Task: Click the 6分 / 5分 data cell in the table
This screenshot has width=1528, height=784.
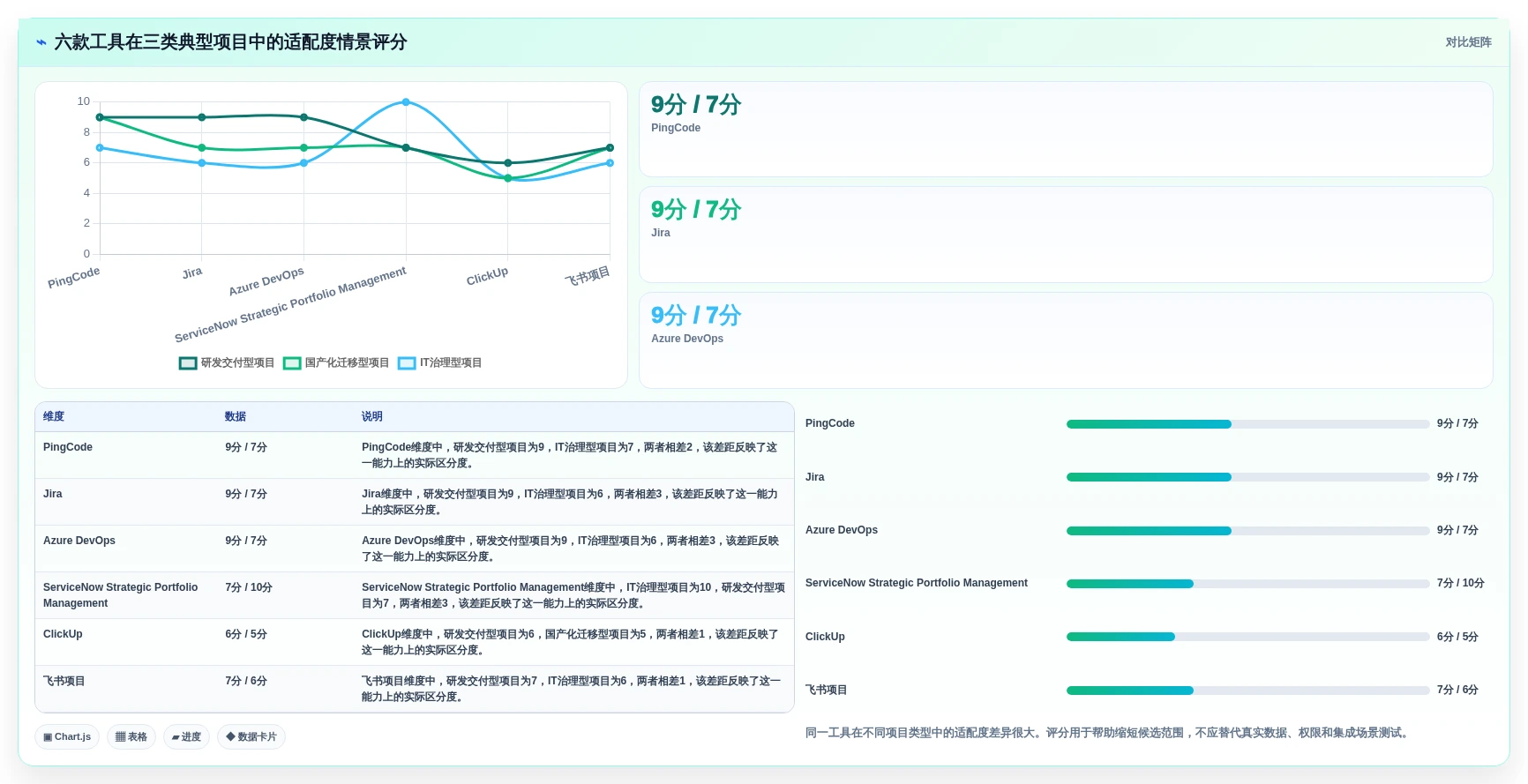Action: tap(246, 635)
